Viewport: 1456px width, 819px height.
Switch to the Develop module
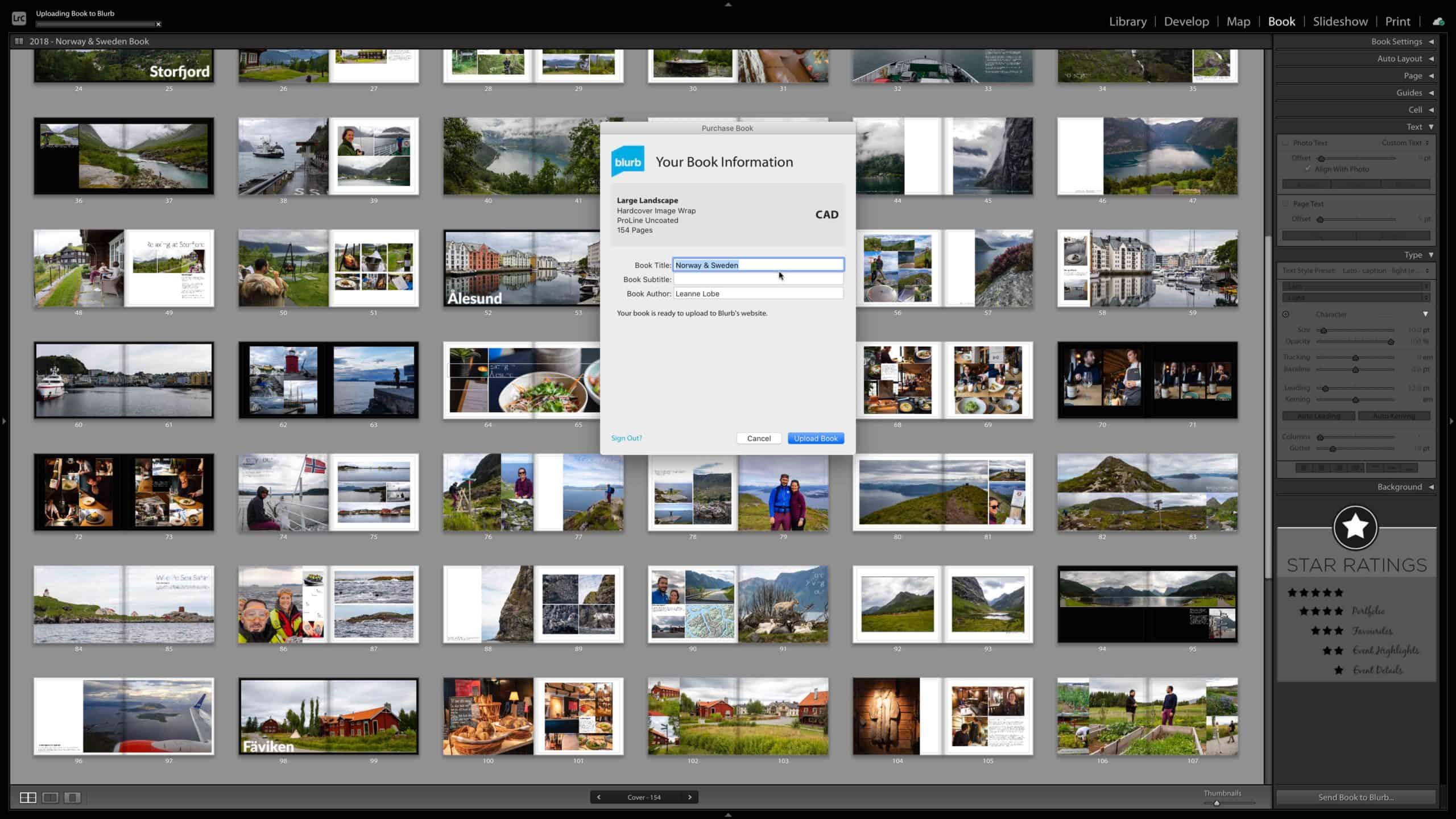(1186, 21)
